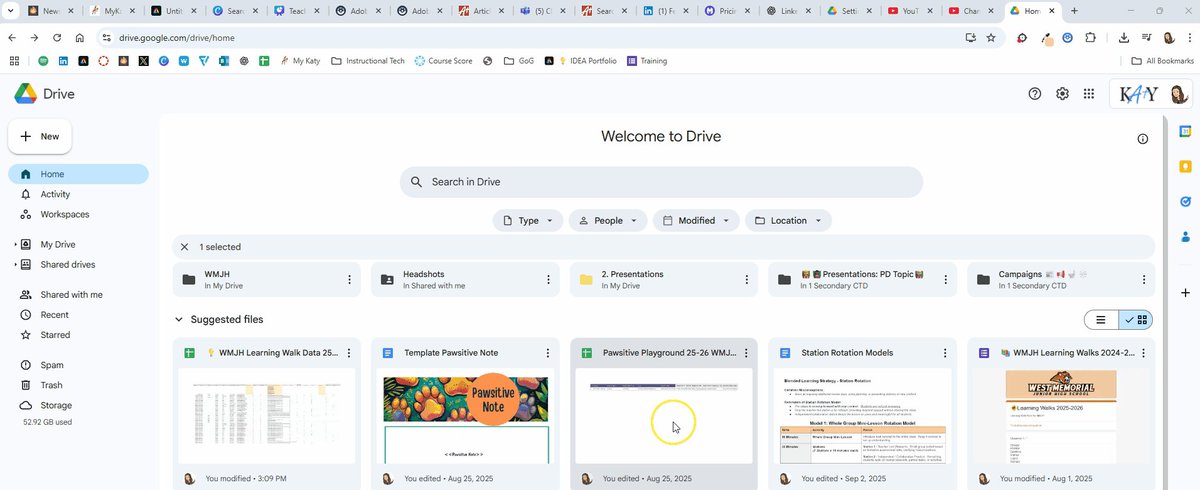Click the address bar URL
The height and width of the screenshot is (490, 1200).
[x=178, y=37]
